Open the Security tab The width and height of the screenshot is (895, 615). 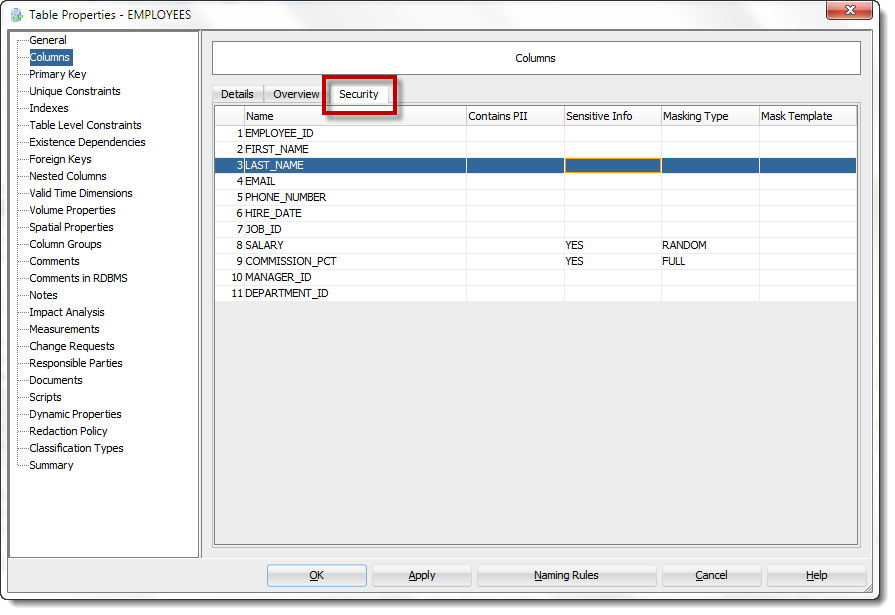point(358,94)
